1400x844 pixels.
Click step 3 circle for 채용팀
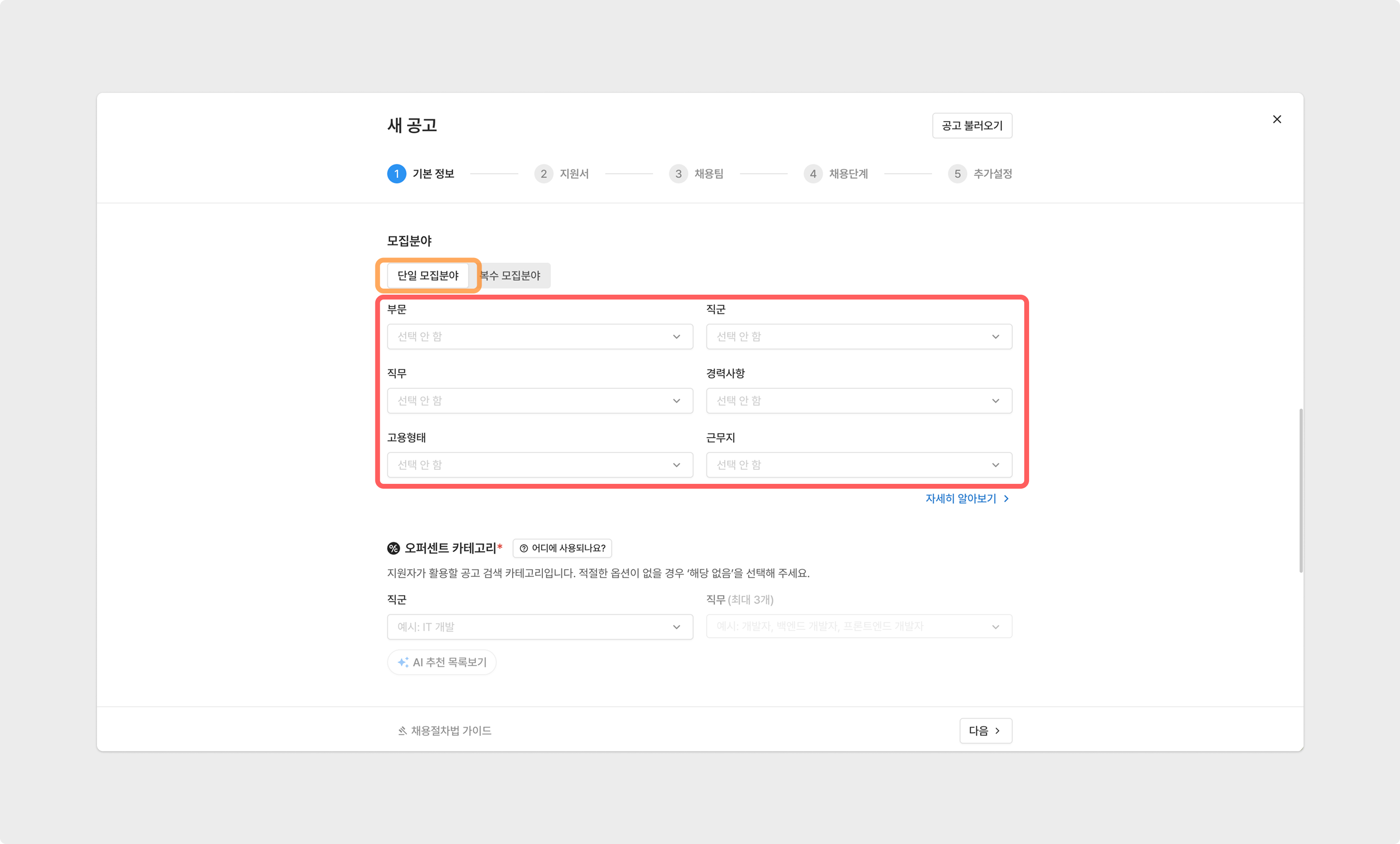point(678,174)
